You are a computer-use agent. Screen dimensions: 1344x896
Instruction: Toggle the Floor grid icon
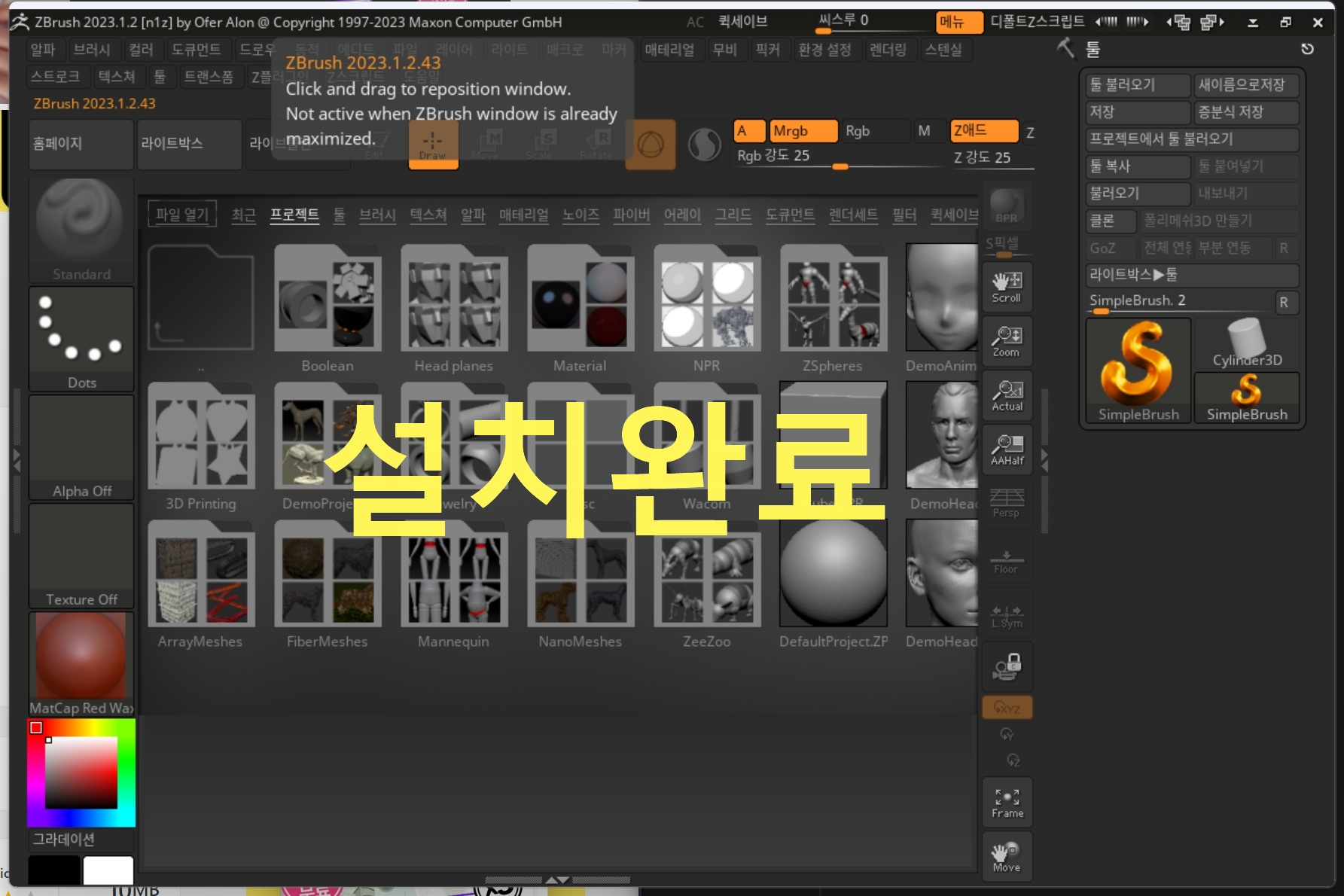(1007, 561)
